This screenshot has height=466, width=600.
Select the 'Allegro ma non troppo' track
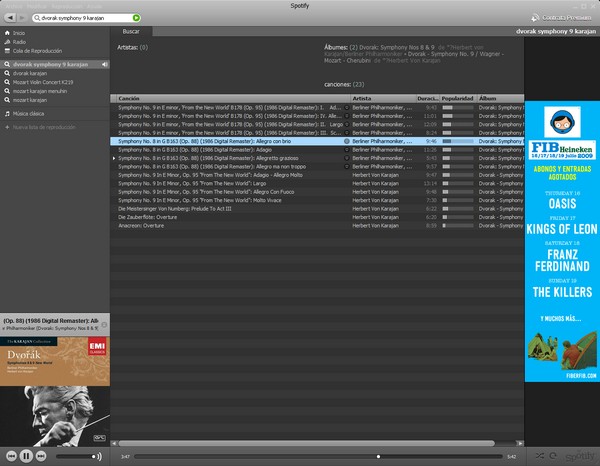tap(317, 166)
